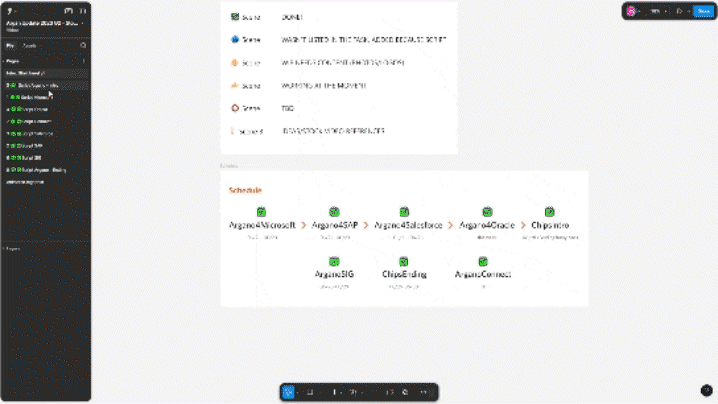Screen dimensions: 718x404
Task: Select the Argano4Salesforce schedule item
Action: pos(407,226)
